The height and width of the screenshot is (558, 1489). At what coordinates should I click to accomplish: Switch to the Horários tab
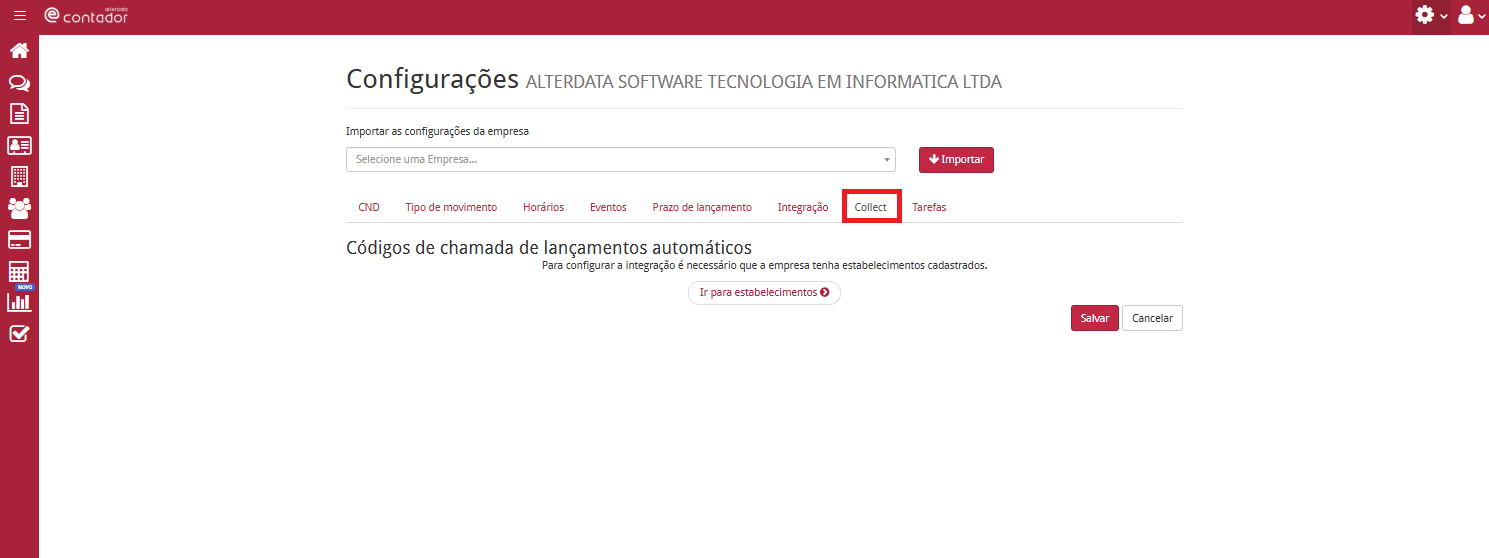(543, 207)
